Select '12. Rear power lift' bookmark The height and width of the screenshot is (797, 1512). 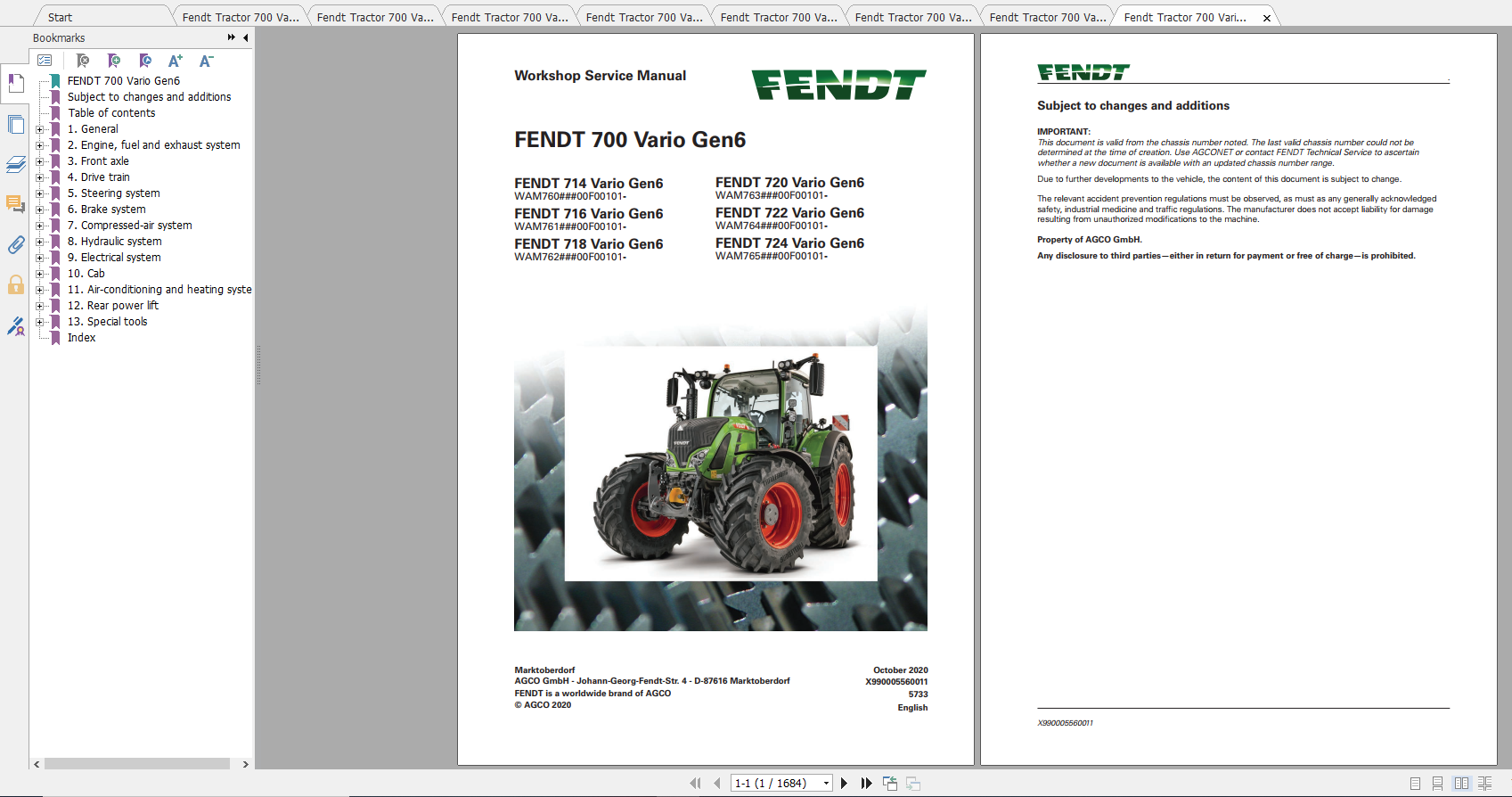pos(112,306)
